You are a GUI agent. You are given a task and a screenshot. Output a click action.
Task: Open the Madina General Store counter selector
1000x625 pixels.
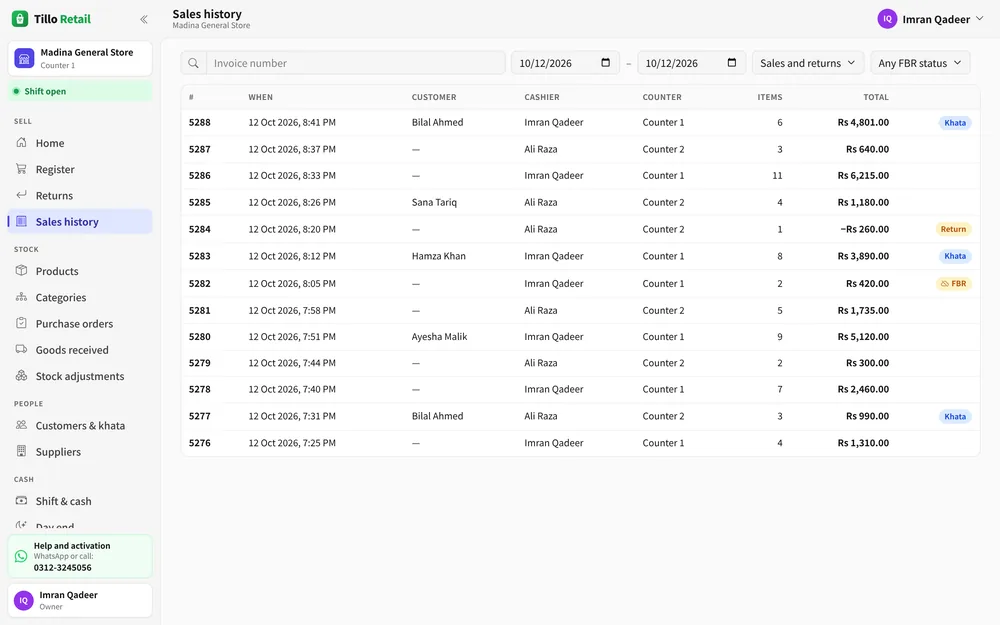point(80,58)
